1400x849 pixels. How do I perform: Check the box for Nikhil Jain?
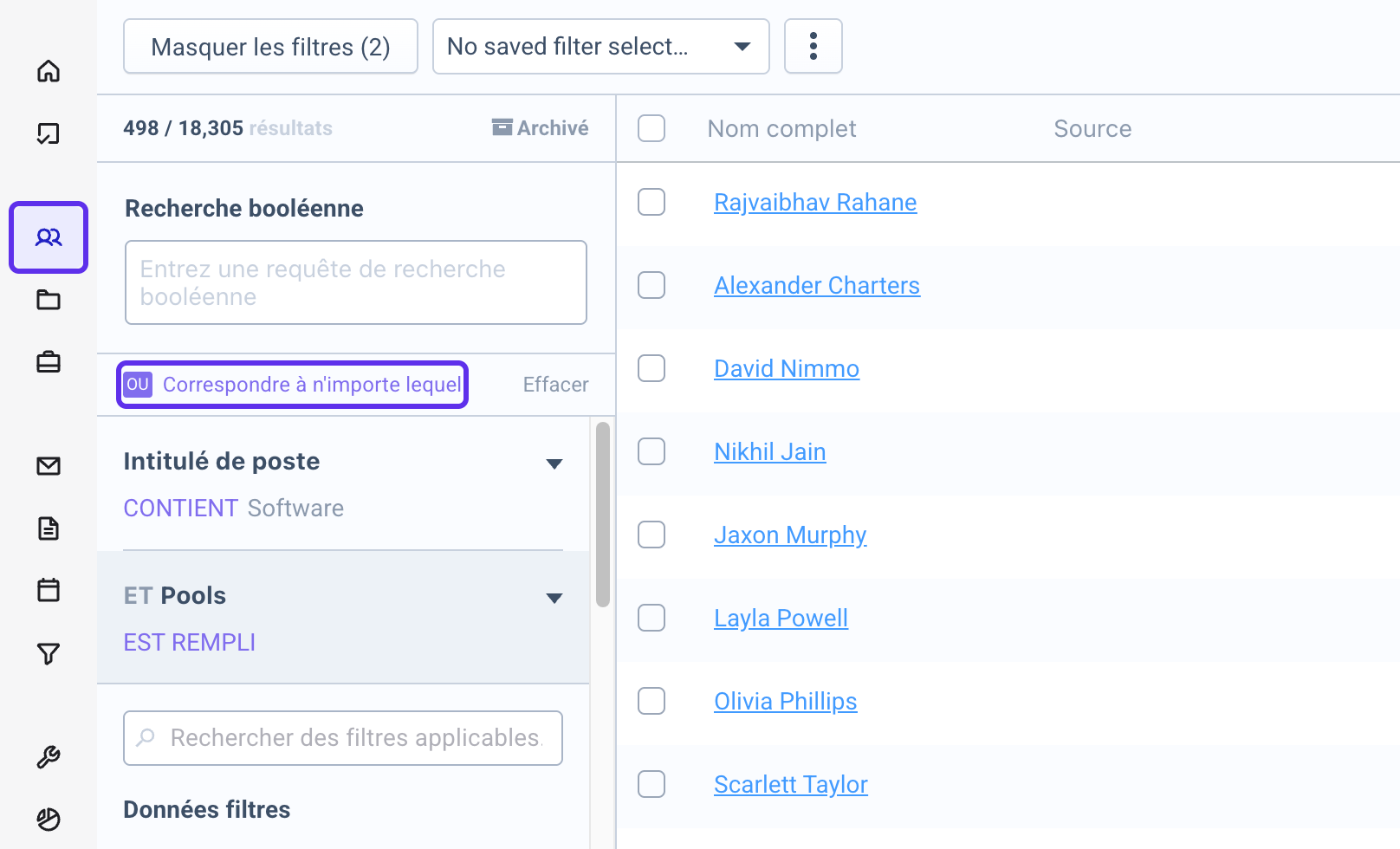tap(651, 452)
